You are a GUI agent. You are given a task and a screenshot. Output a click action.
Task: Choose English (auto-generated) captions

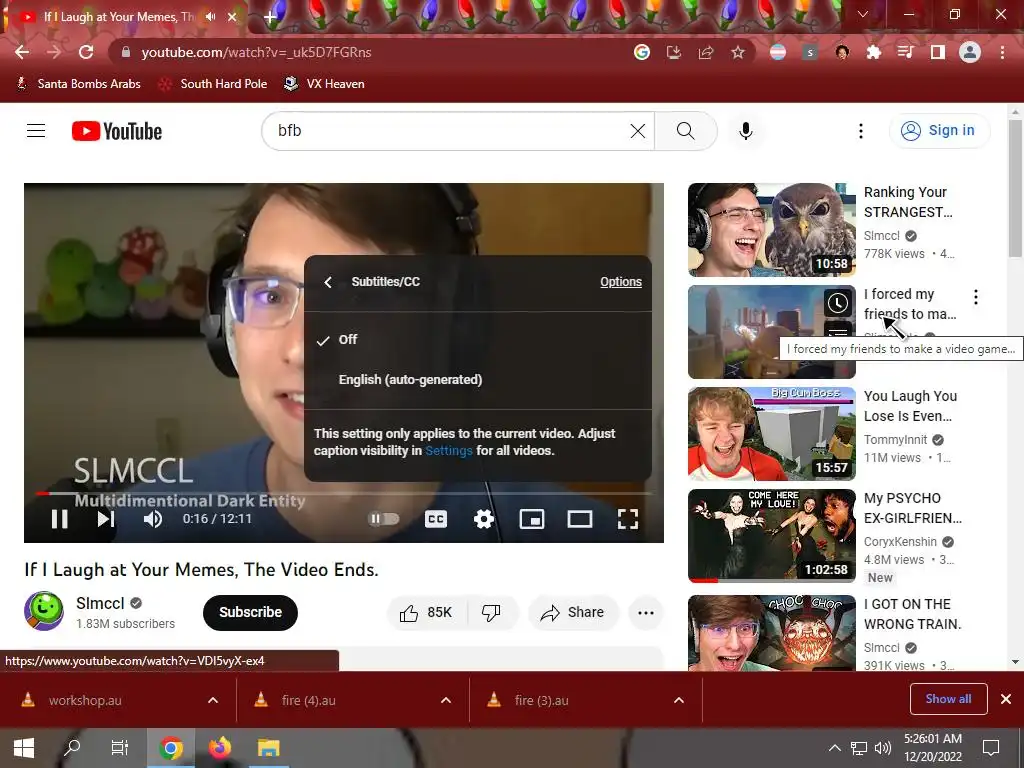pyautogui.click(x=478, y=379)
